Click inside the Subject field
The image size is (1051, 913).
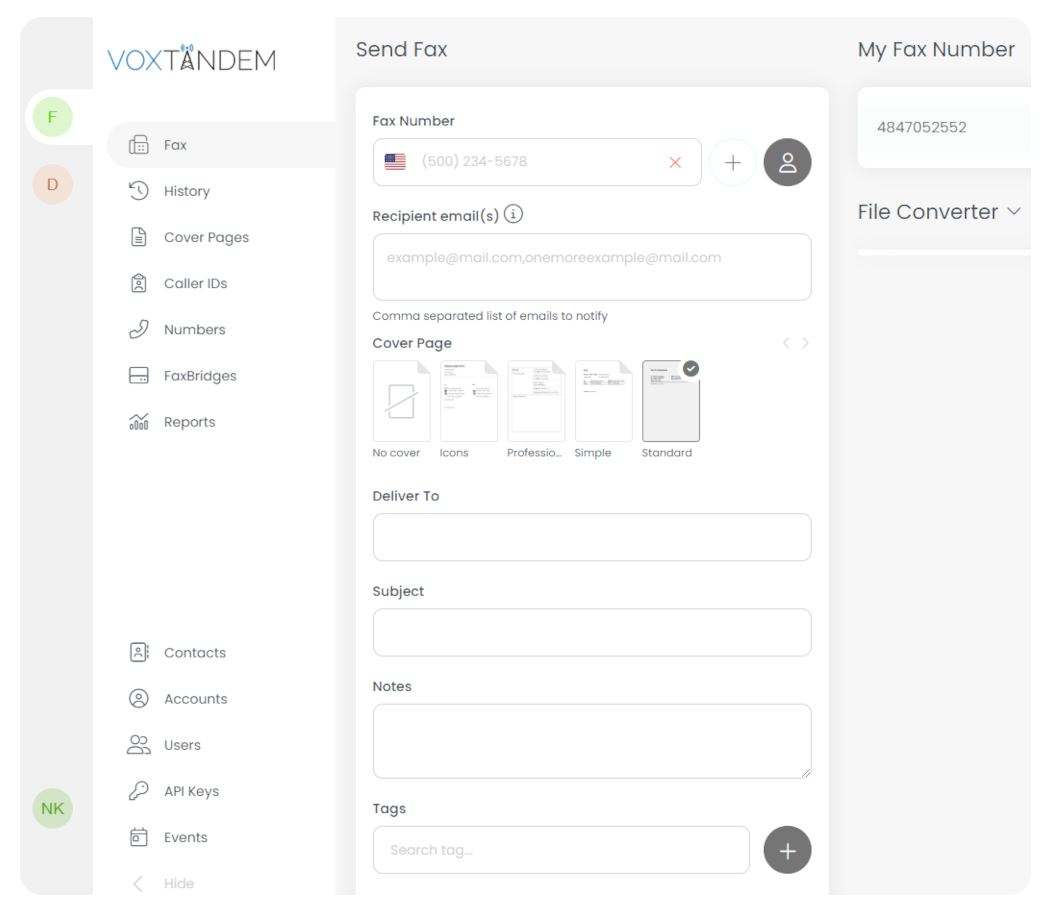(591, 632)
